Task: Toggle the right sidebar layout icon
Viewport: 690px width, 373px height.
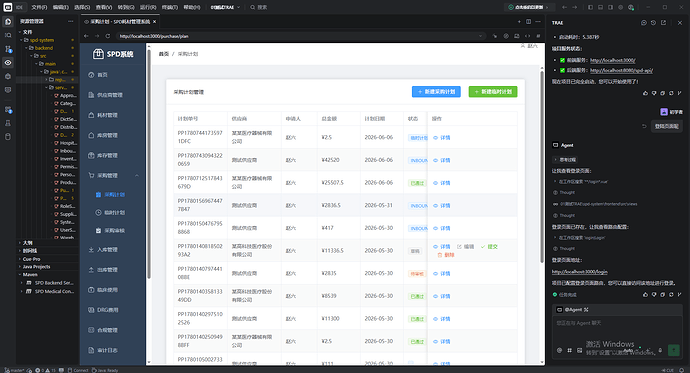Action: [610, 7]
